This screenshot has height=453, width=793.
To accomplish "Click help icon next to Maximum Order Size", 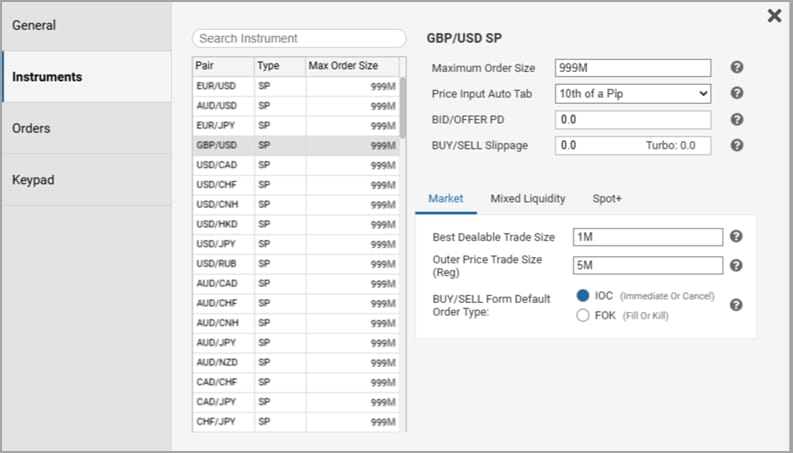I will pyautogui.click(x=737, y=67).
